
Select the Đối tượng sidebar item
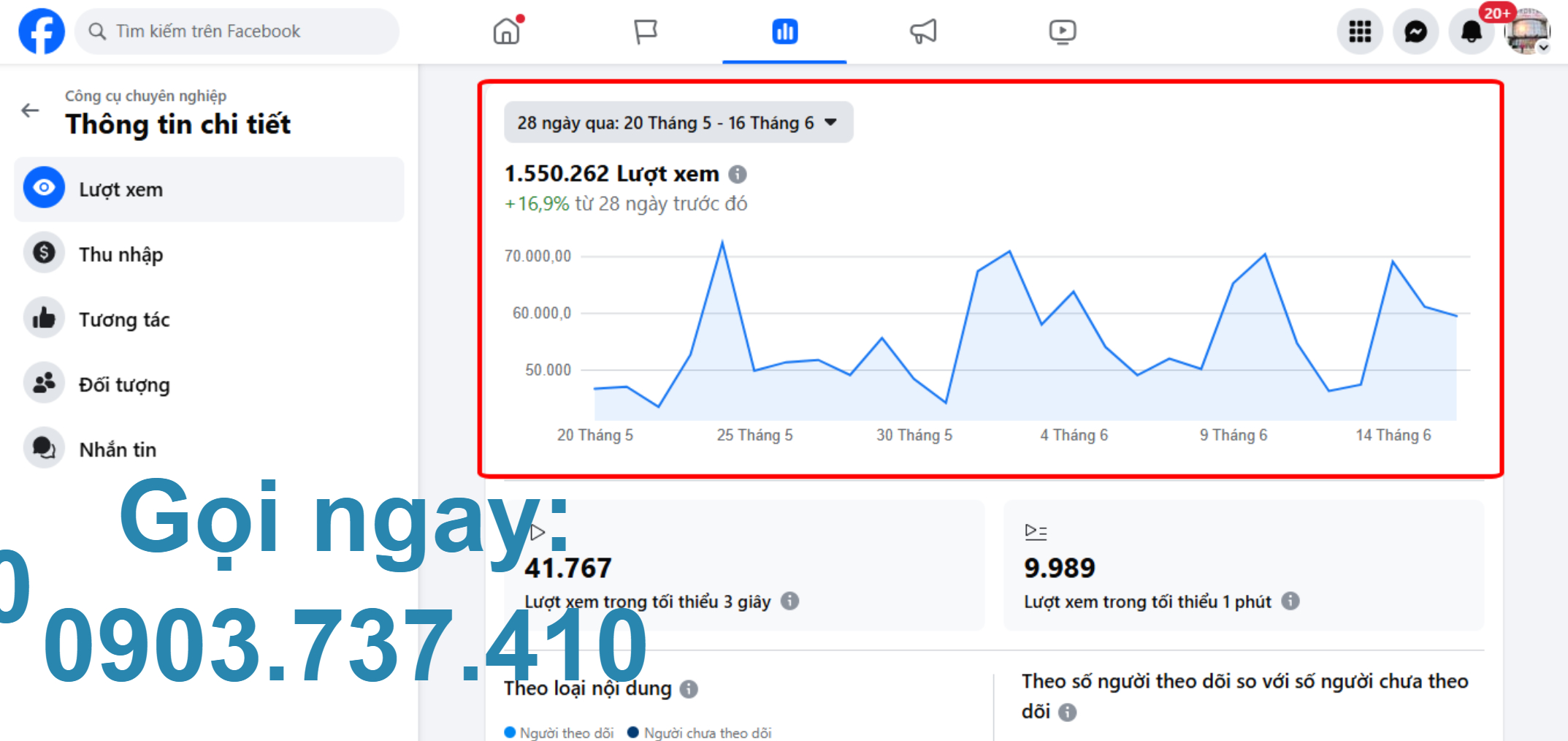[x=125, y=384]
